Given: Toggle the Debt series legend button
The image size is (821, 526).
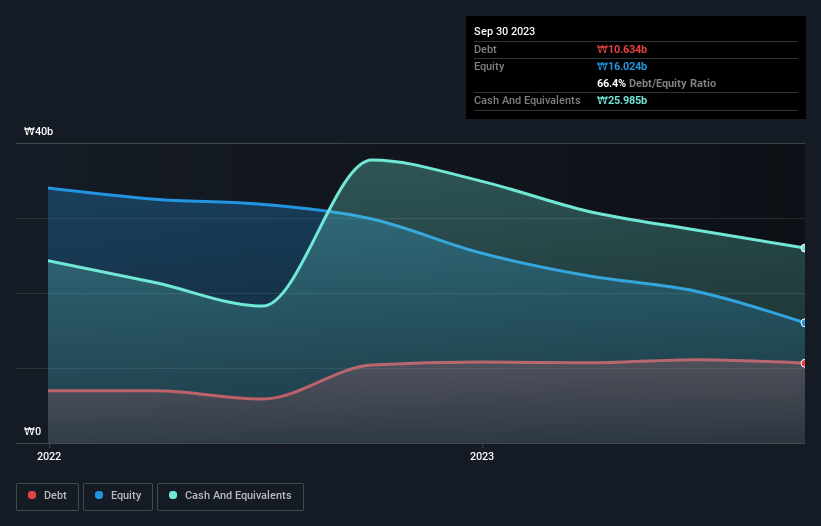Looking at the screenshot, I should coord(47,496).
